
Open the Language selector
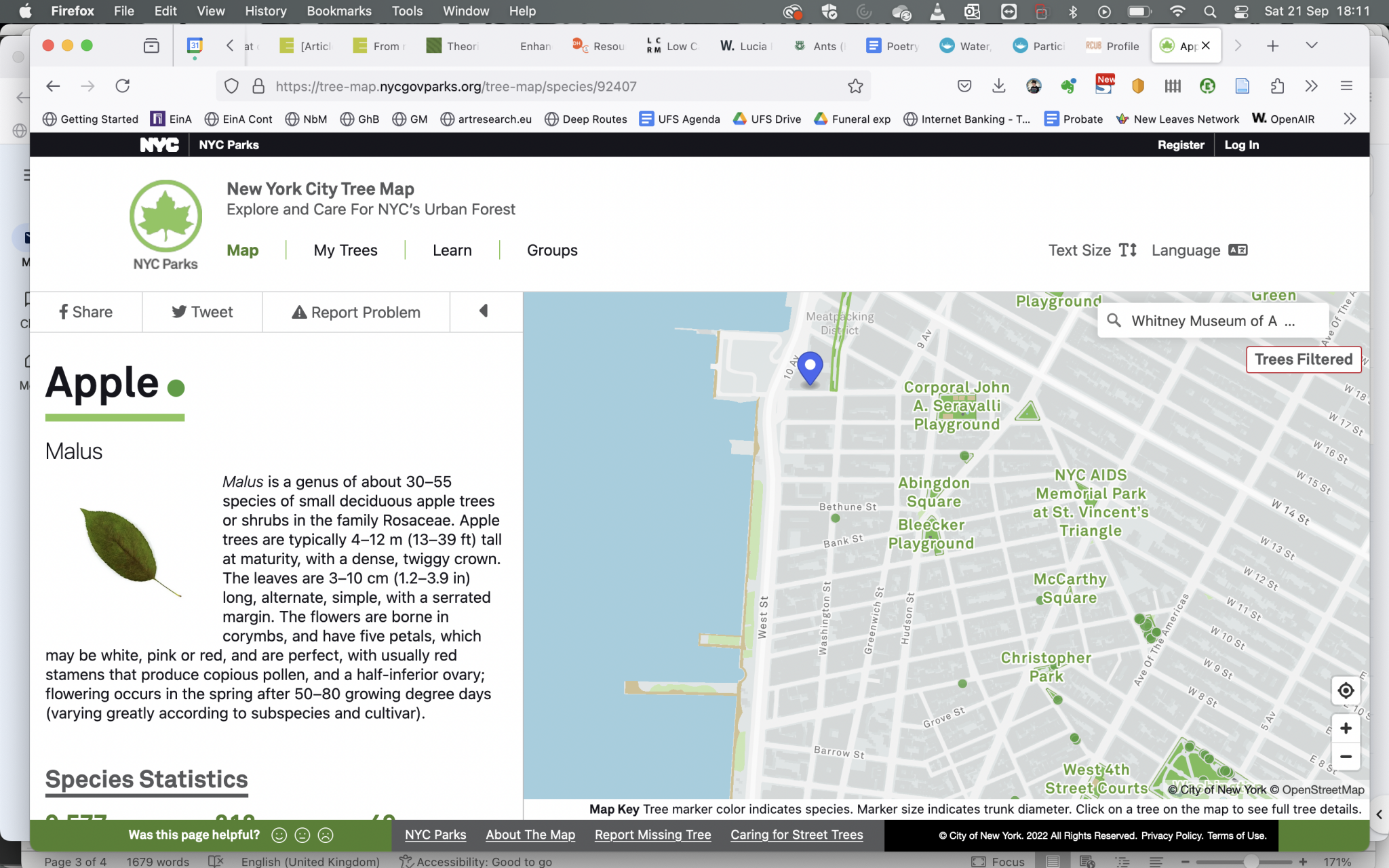[1199, 250]
